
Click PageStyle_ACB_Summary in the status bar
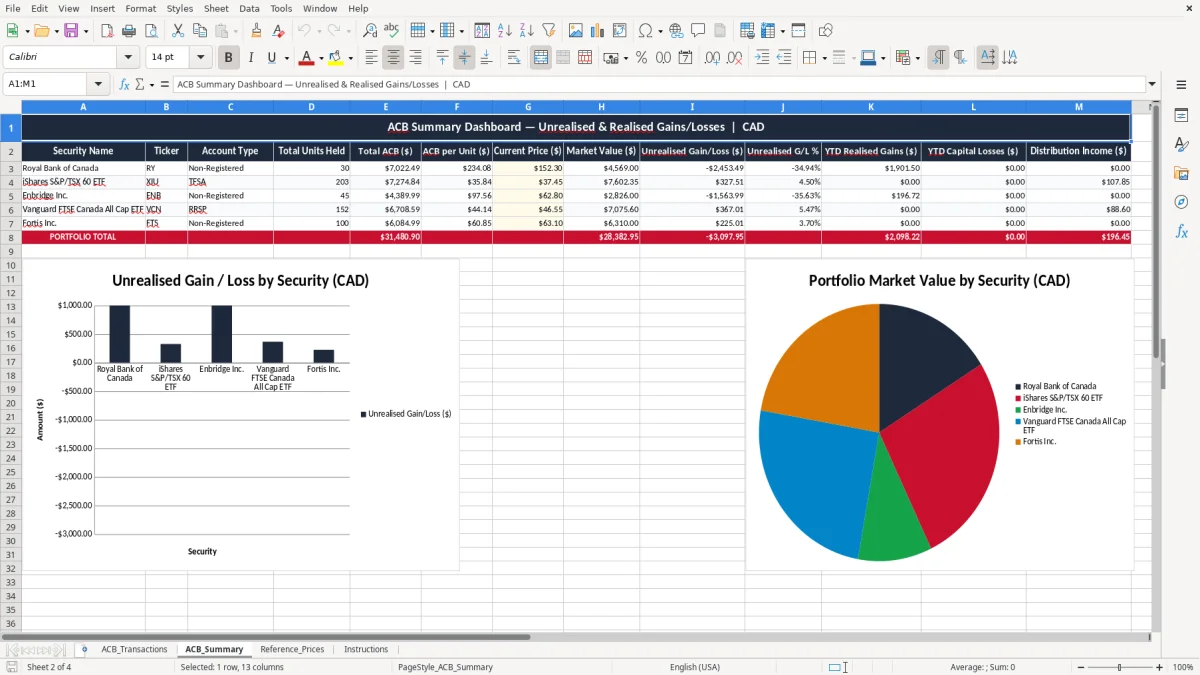click(446, 667)
